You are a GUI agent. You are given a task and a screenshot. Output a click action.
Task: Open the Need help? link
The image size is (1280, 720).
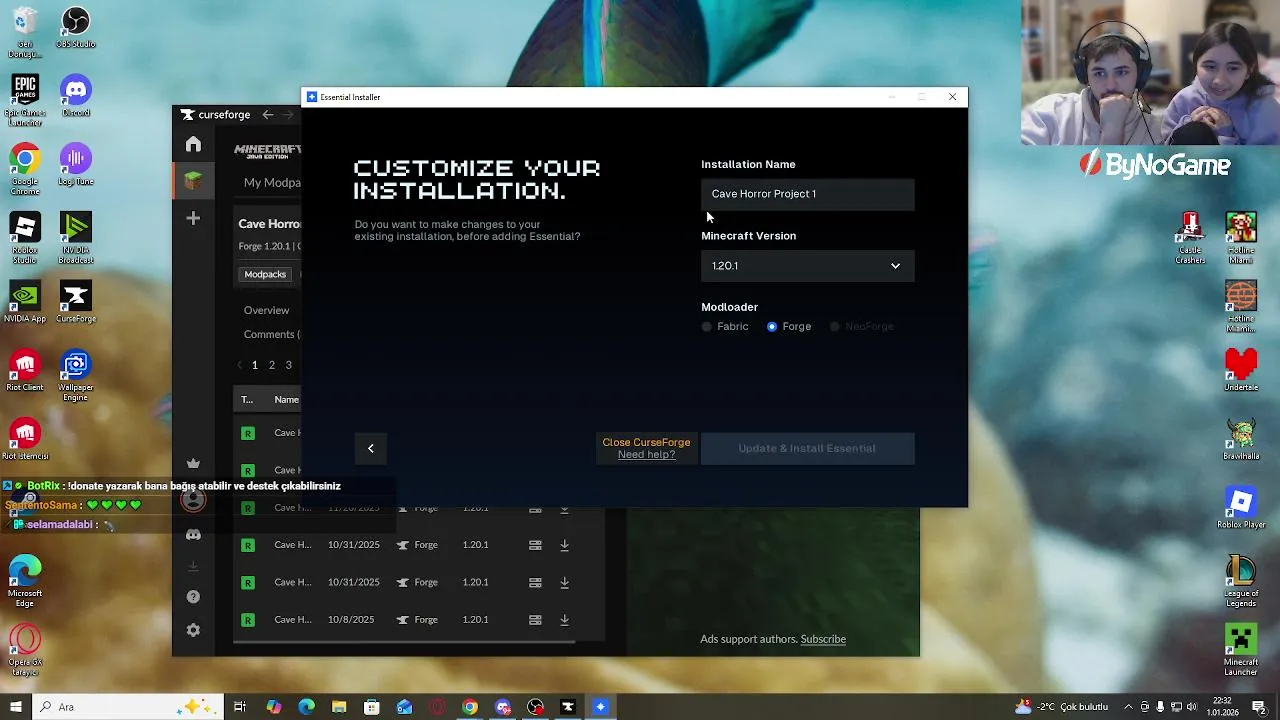(646, 455)
